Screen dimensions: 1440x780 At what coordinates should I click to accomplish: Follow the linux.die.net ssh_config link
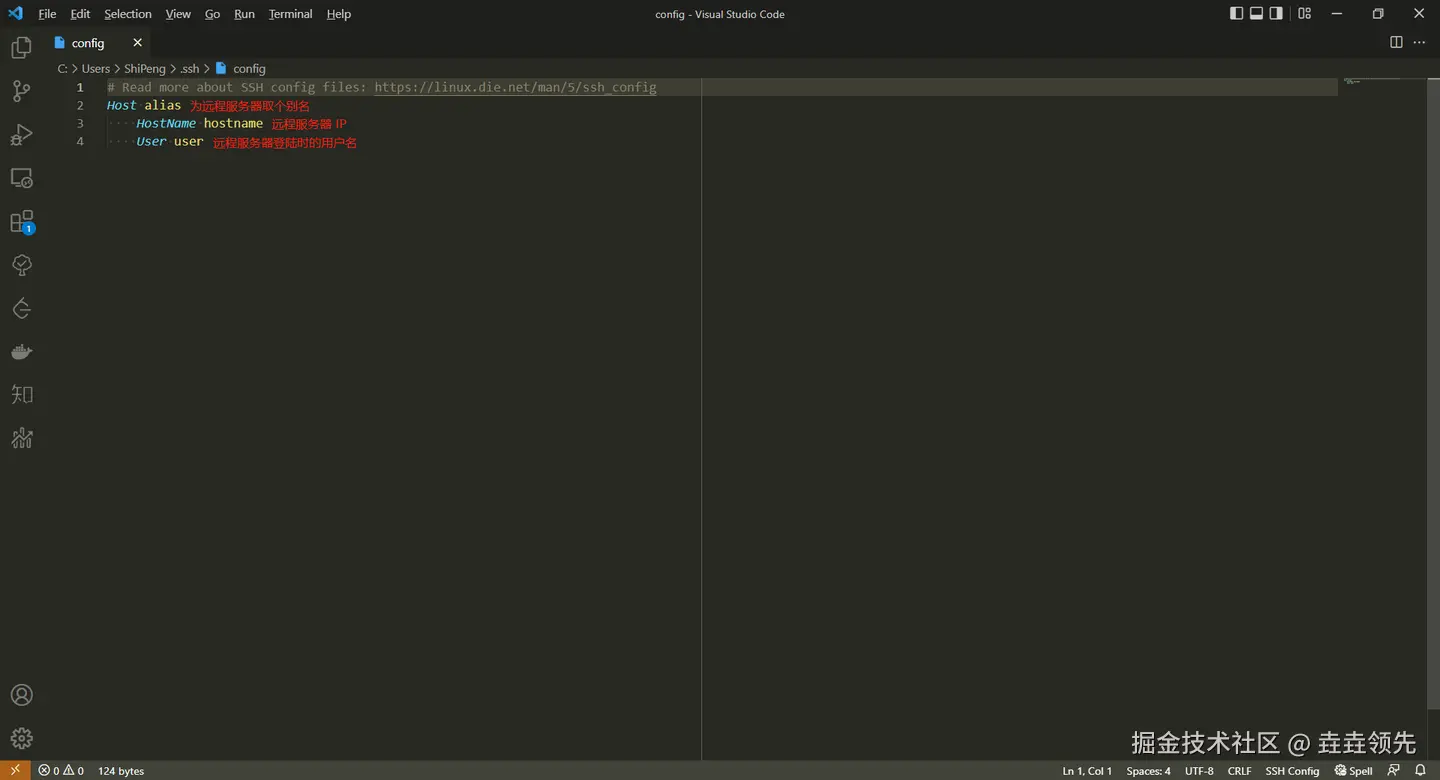click(x=515, y=87)
